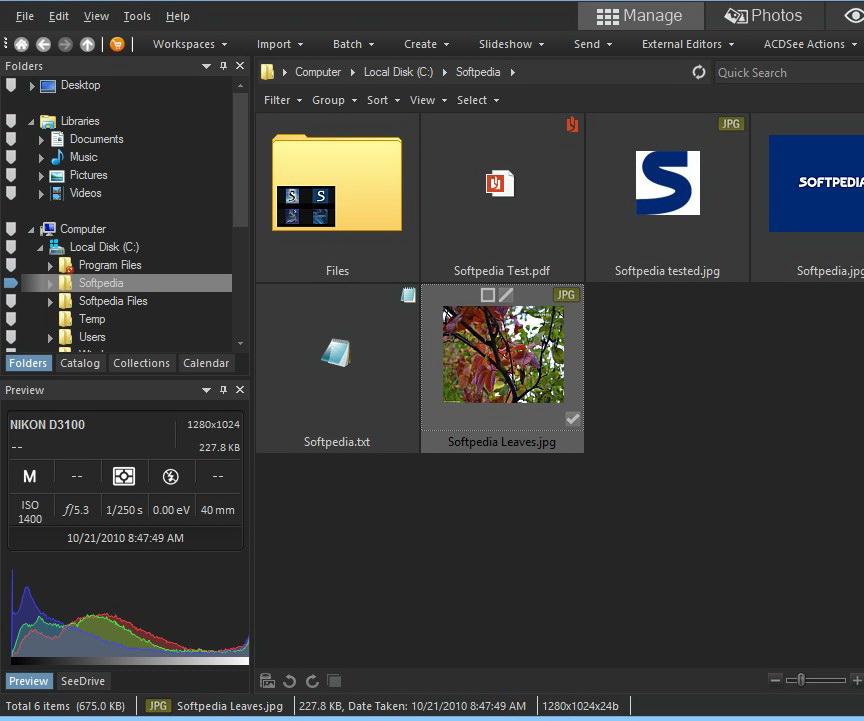The image size is (864, 721).
Task: Rotate left using bottom toolbar icon
Action: pos(289,681)
